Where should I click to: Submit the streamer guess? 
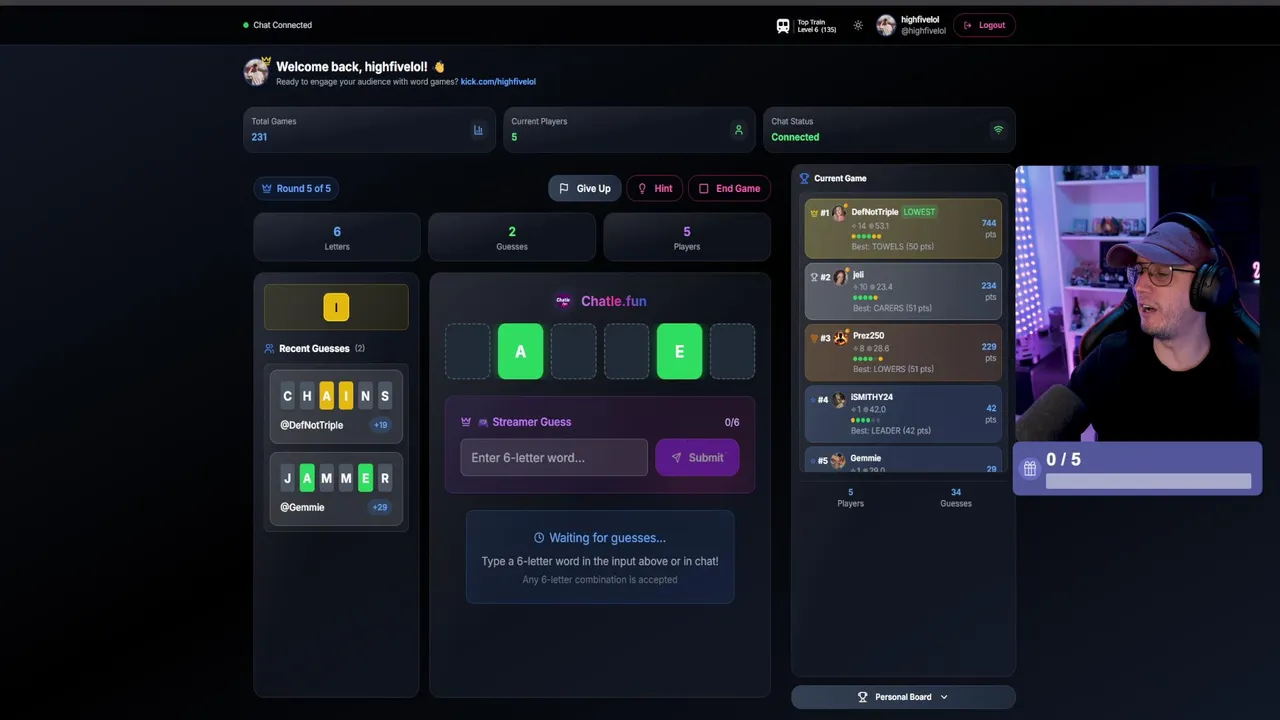(697, 457)
